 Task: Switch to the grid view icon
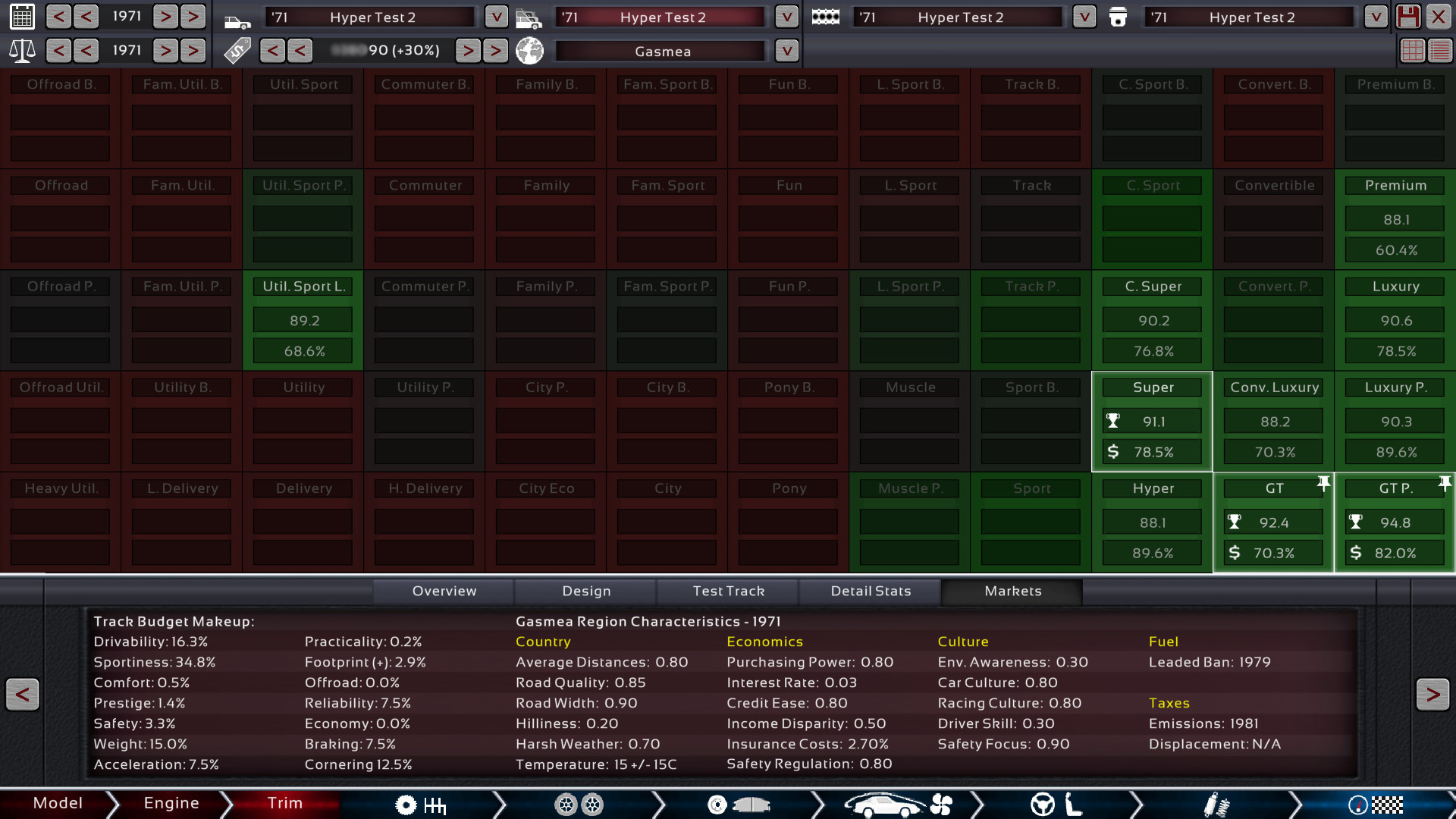pos(1412,51)
